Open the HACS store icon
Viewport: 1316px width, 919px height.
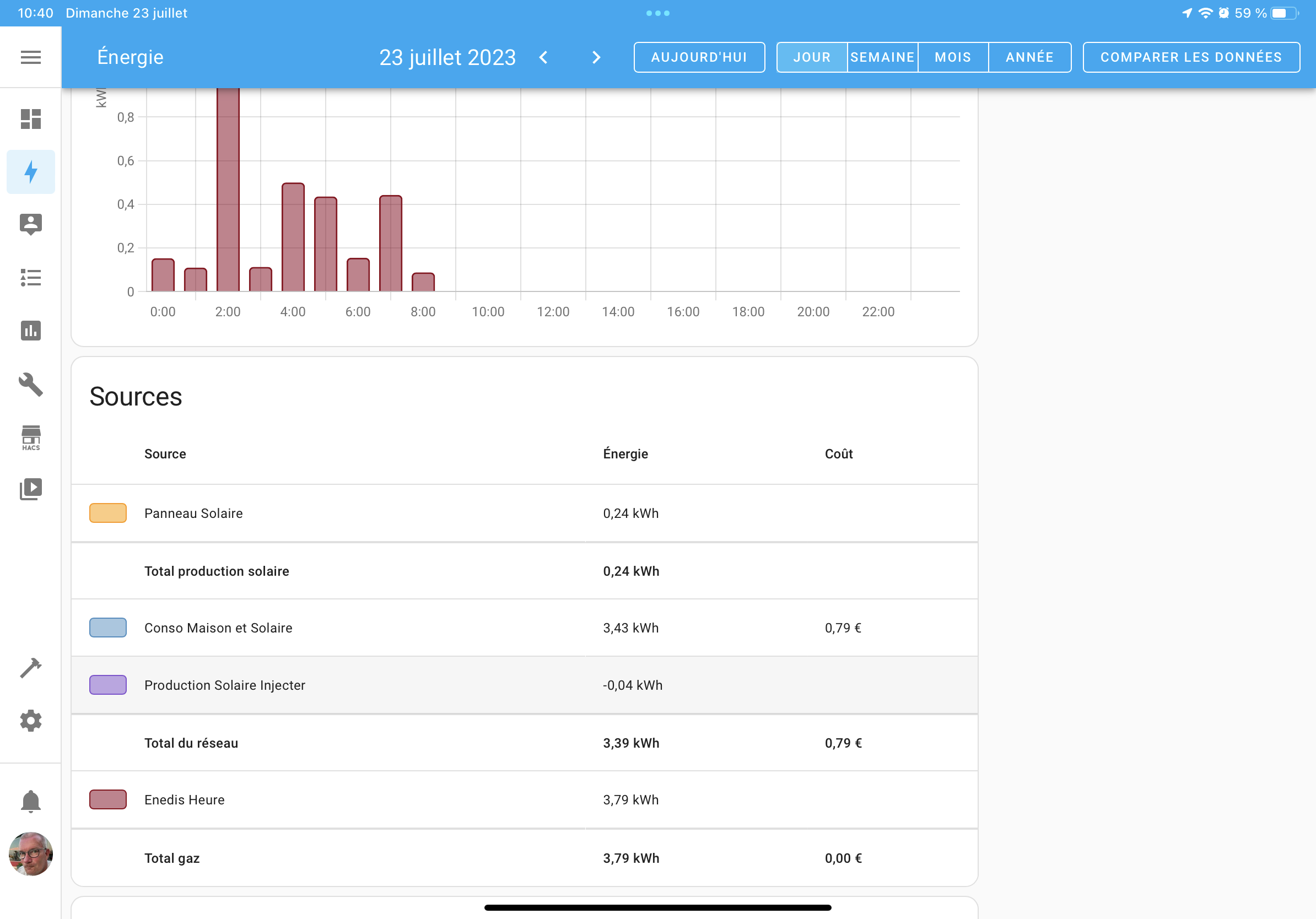pos(30,437)
